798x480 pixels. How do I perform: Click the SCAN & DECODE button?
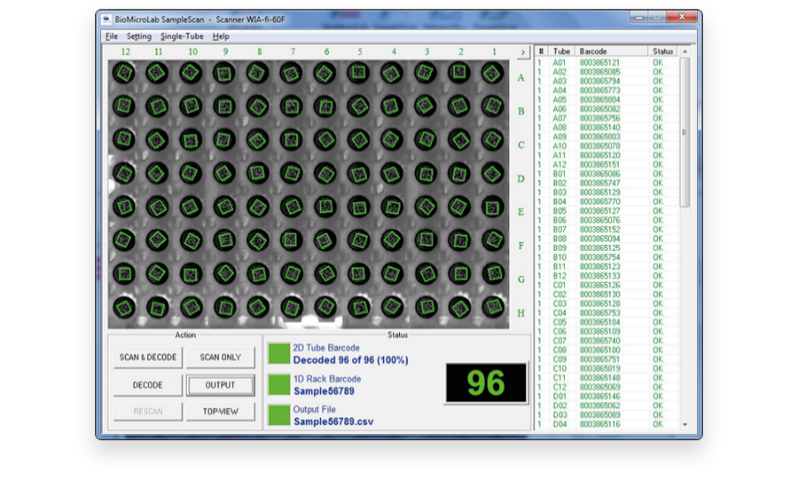(148, 357)
